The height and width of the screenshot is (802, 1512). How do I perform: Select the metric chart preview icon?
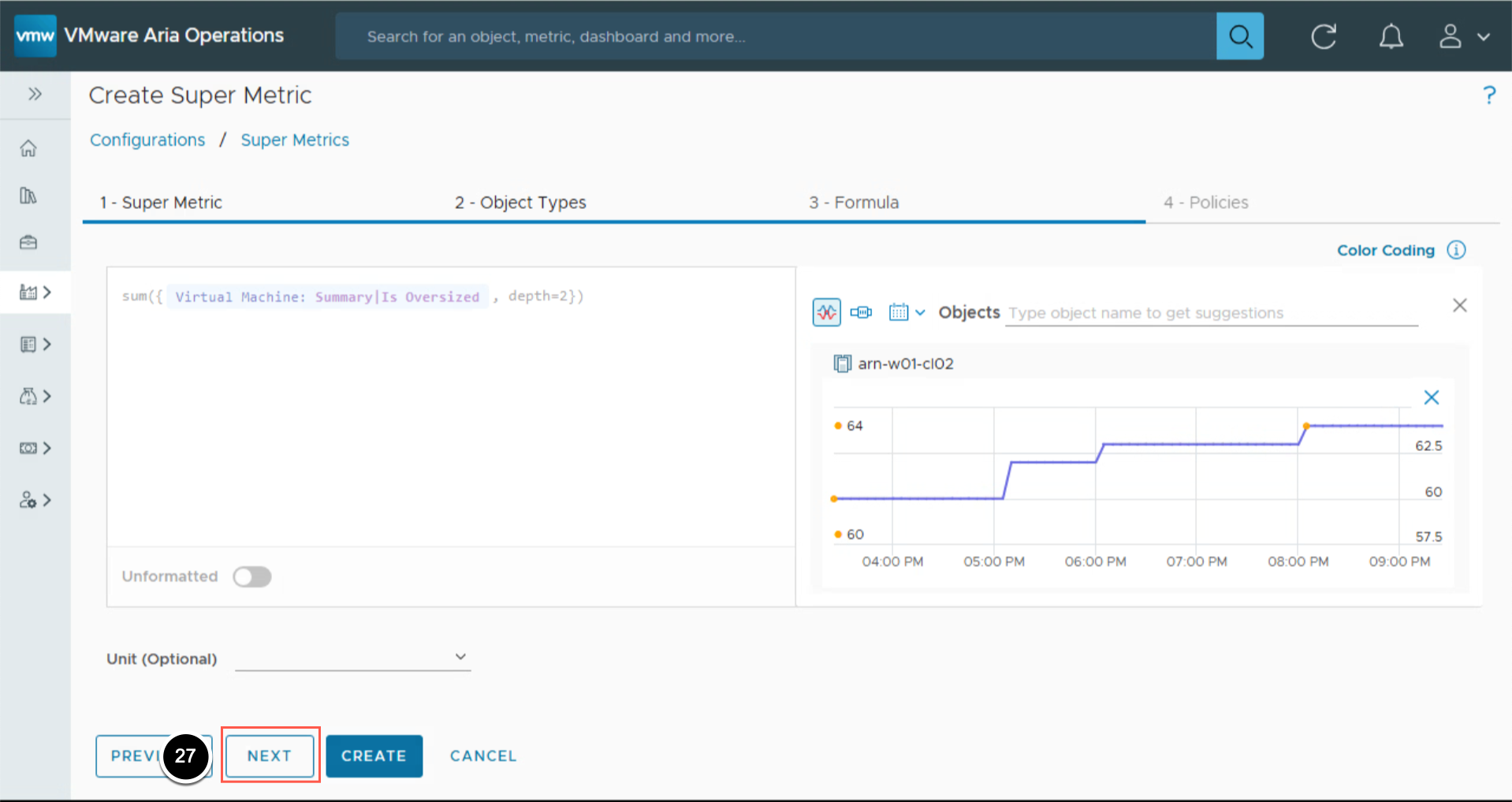pyautogui.click(x=826, y=312)
